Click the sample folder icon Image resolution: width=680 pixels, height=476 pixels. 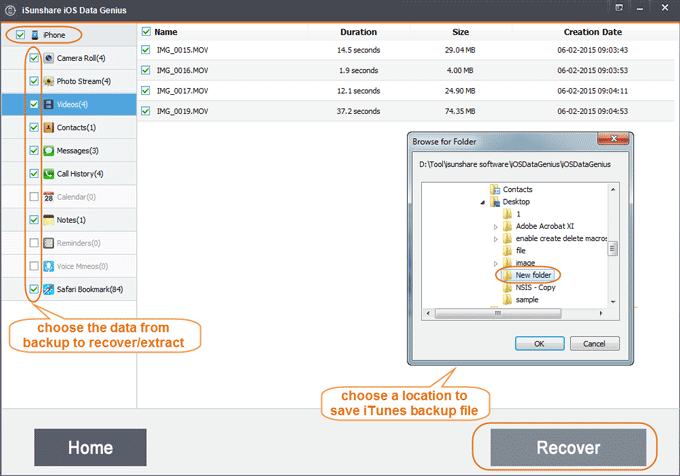[x=507, y=300]
